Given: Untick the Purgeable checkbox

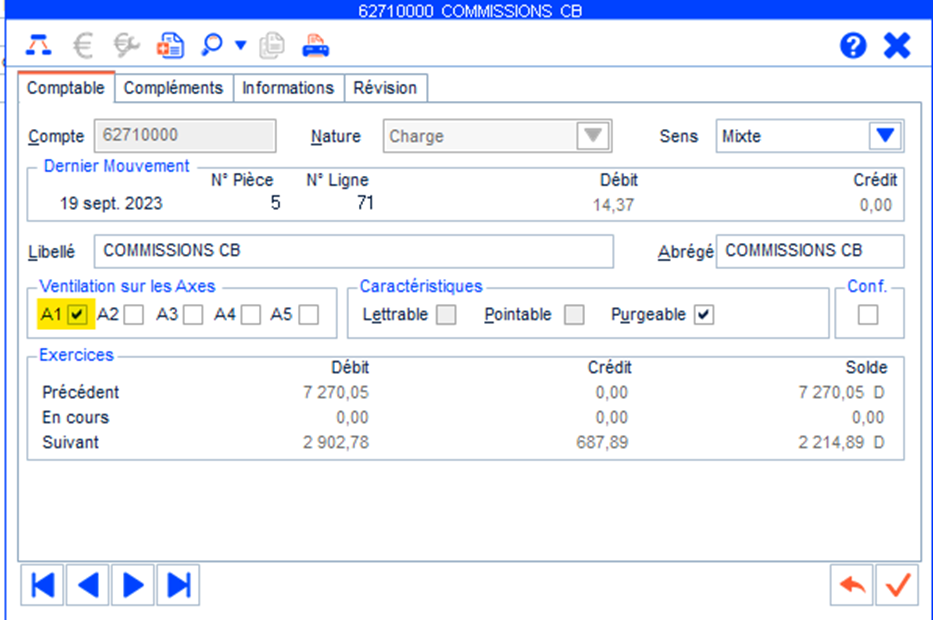Looking at the screenshot, I should coord(704,315).
